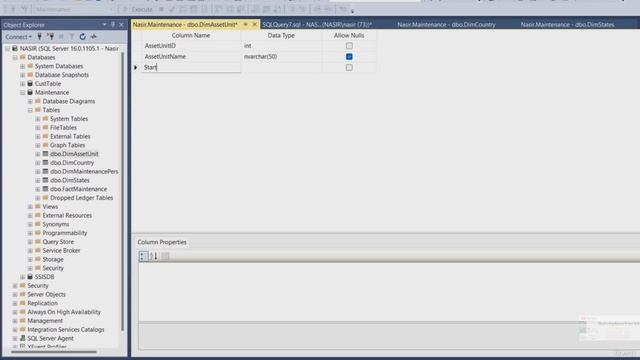Click the table icon next to dbo.DimCountry
The width and height of the screenshot is (640, 360).
pyautogui.click(x=45, y=162)
